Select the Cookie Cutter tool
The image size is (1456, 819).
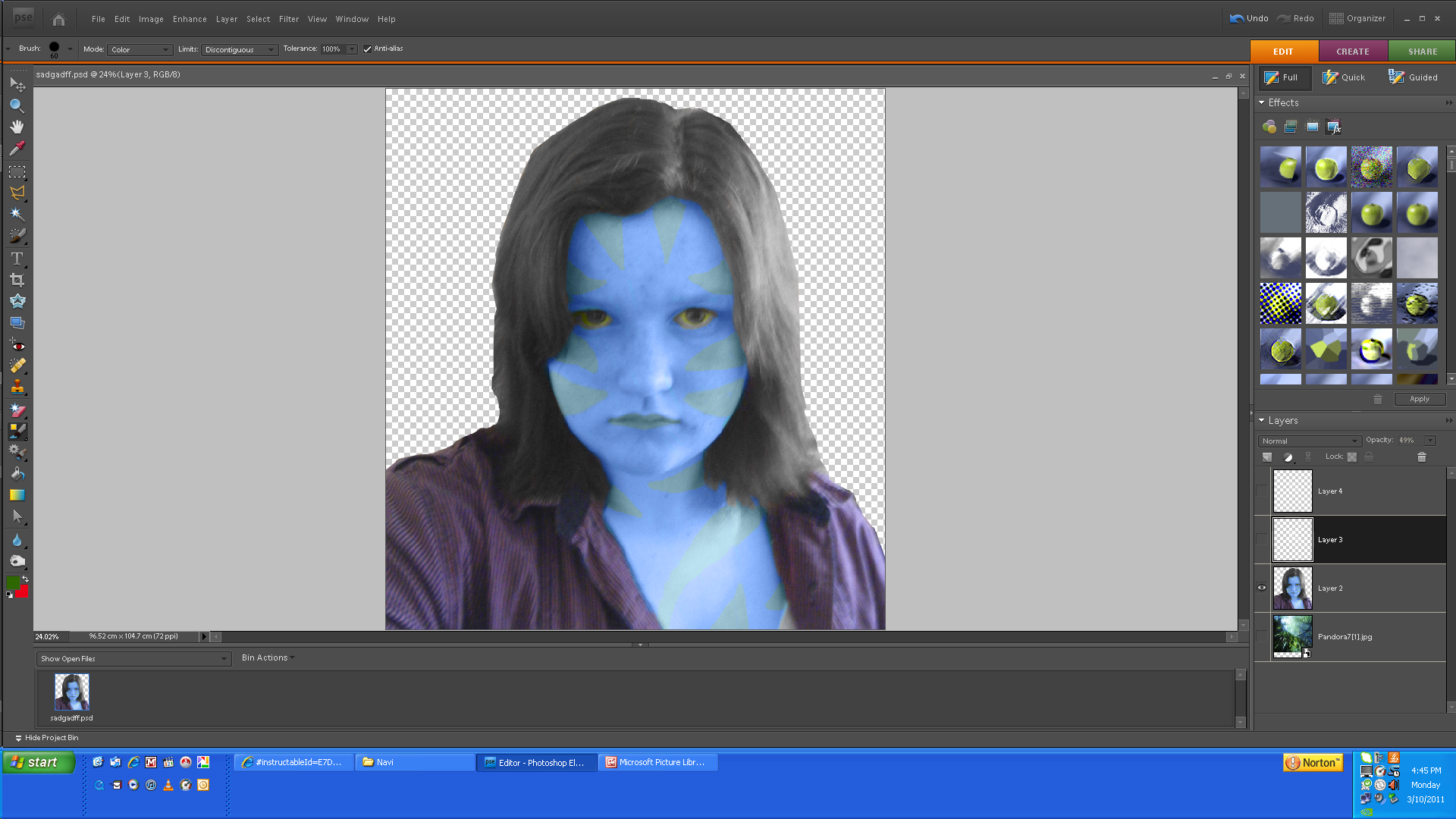17,301
